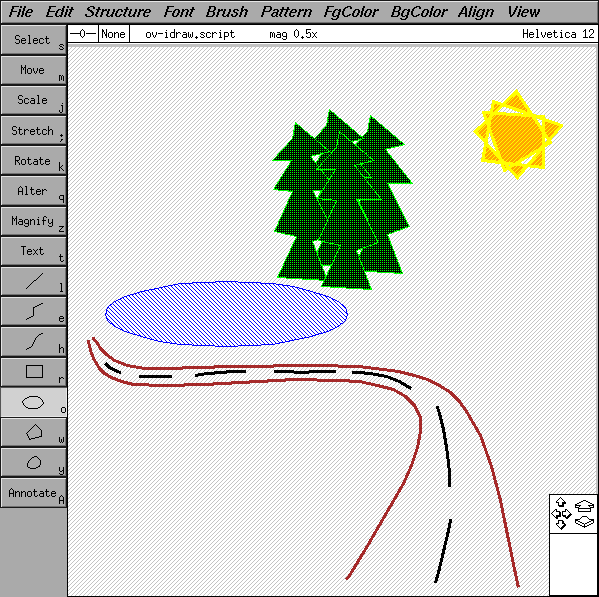Click the 'None' pattern indicator
The height and width of the screenshot is (597, 599).
[114, 34]
